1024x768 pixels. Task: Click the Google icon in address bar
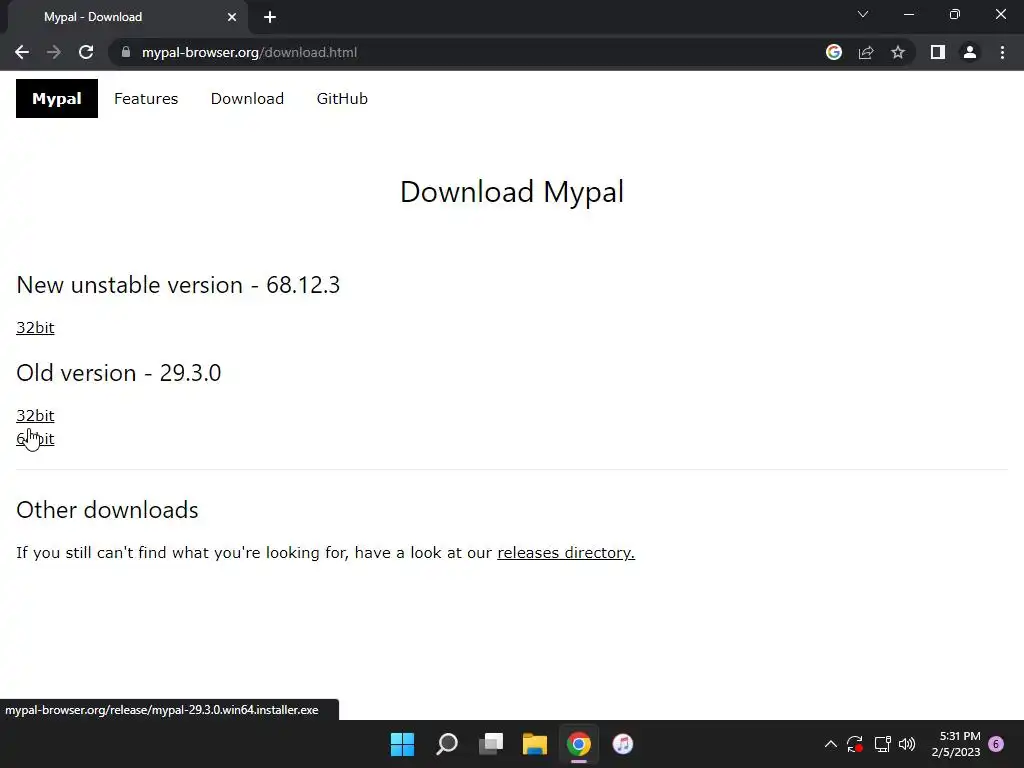(x=834, y=52)
